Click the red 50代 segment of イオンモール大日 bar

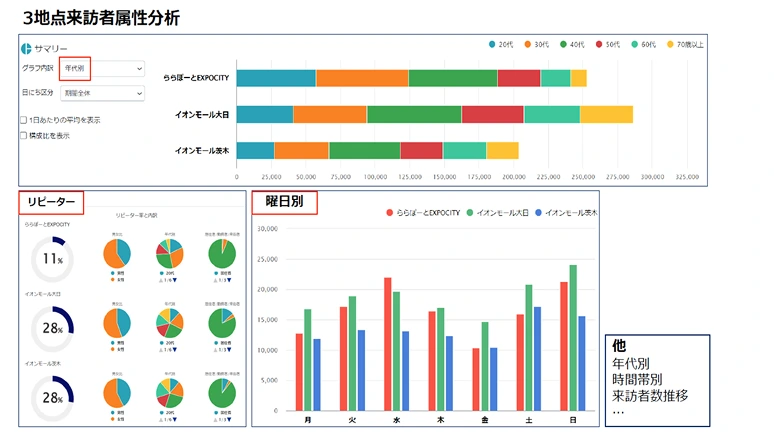tap(493, 114)
